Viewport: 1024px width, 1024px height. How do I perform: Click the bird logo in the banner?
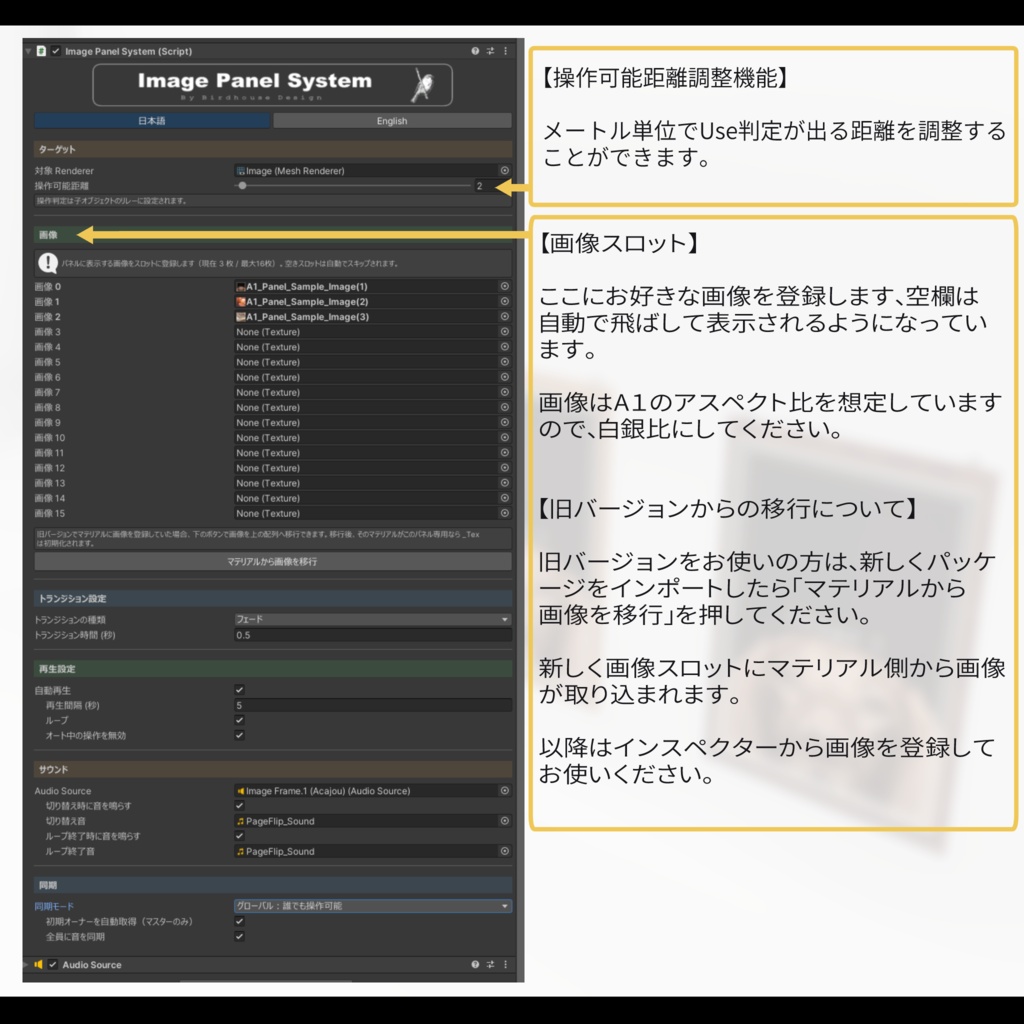(x=423, y=85)
